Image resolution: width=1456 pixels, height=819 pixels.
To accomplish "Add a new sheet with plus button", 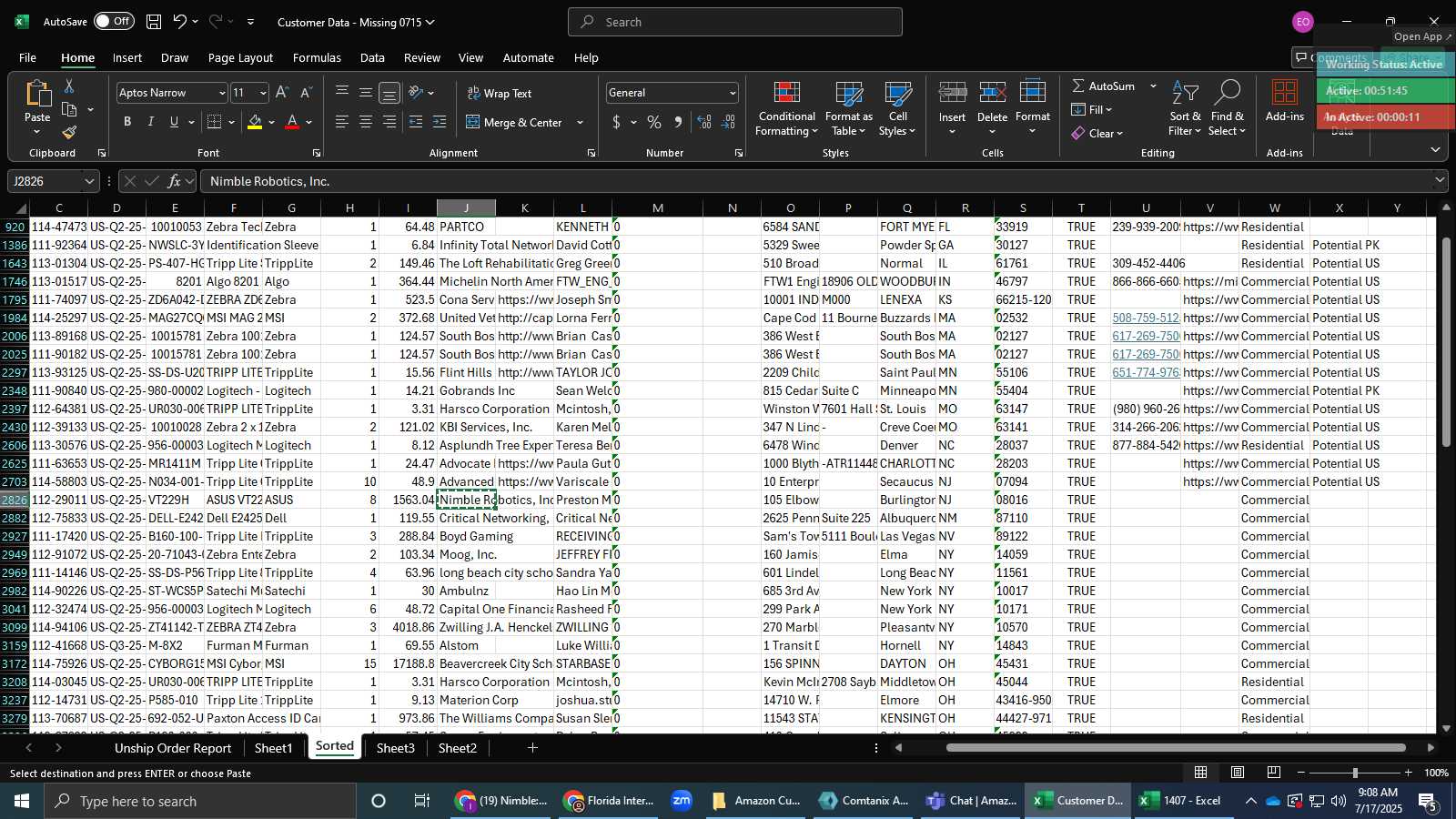I will point(532,748).
